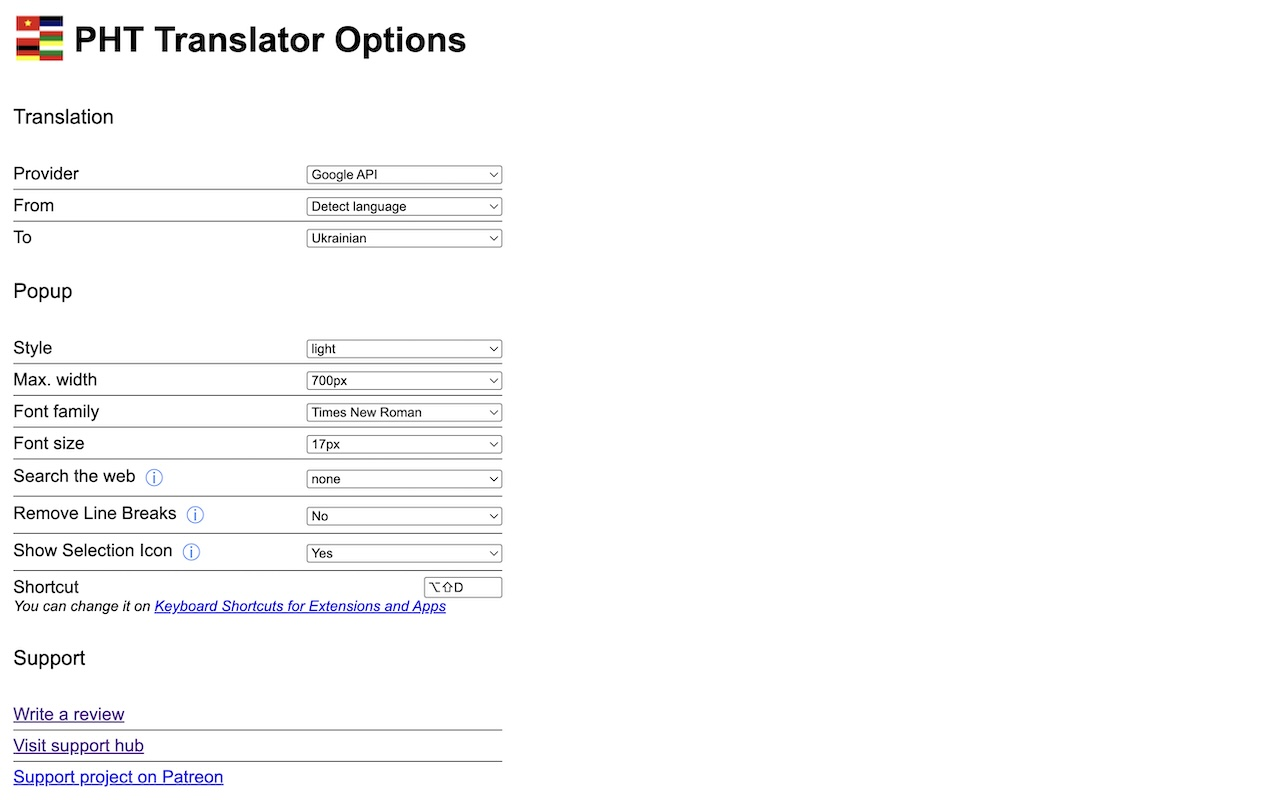Open the From language dropdown
The image size is (1280, 800).
pos(404,206)
